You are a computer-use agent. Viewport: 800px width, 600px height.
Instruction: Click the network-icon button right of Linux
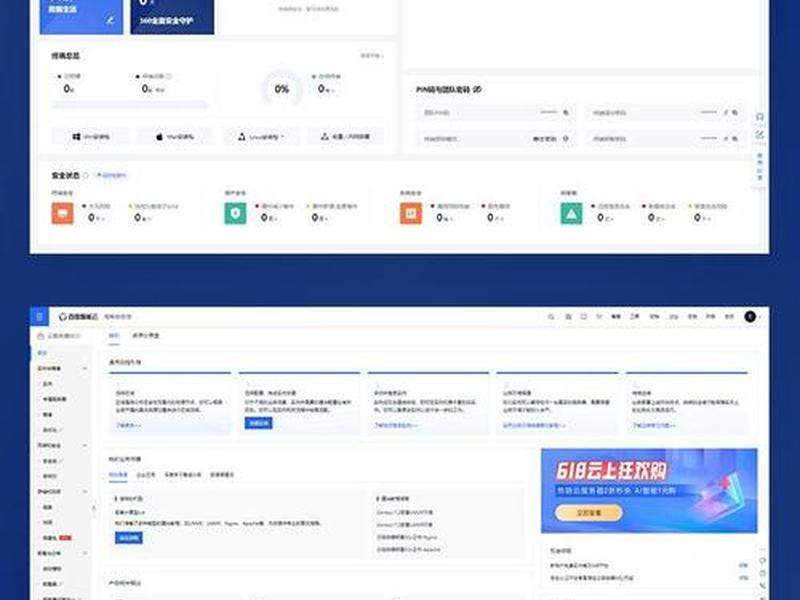[x=345, y=137]
